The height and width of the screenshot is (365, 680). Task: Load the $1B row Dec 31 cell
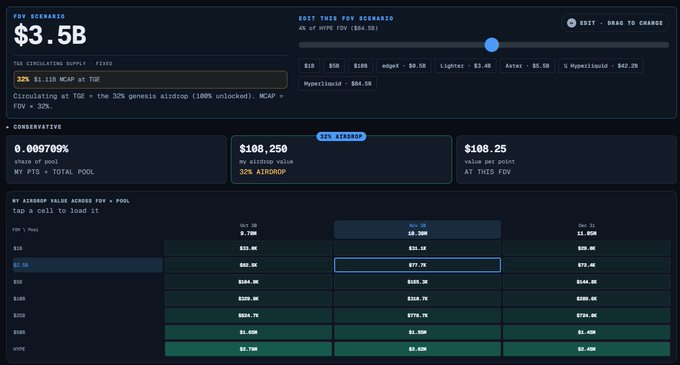tap(586, 248)
